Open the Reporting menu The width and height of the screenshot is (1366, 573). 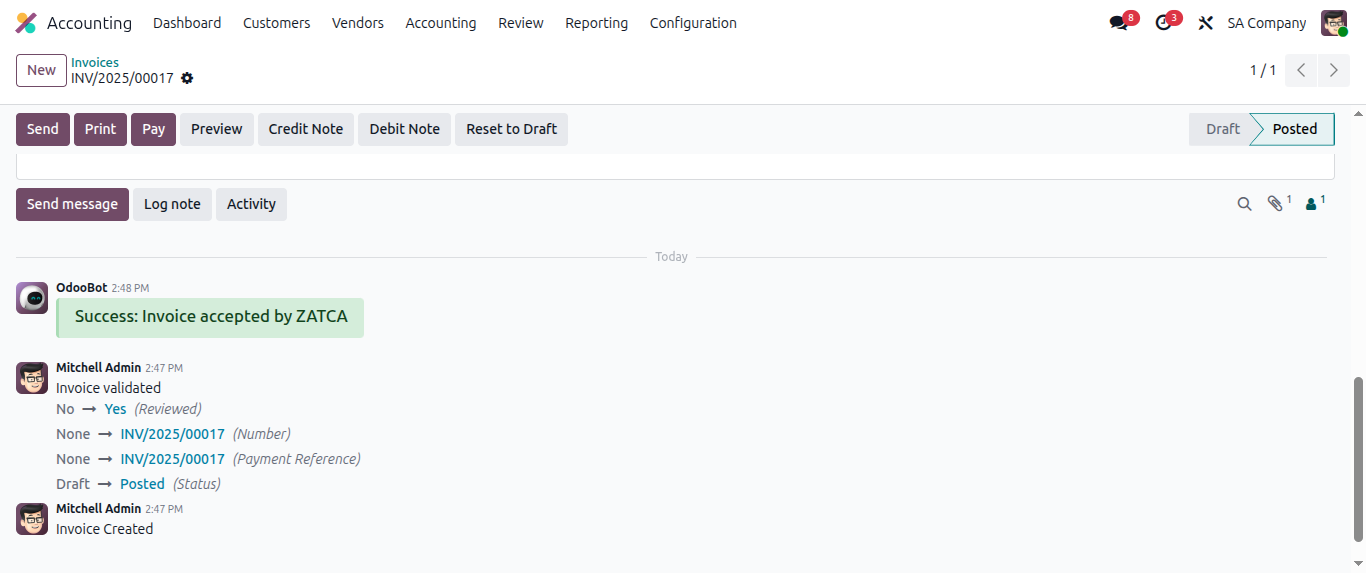[596, 23]
